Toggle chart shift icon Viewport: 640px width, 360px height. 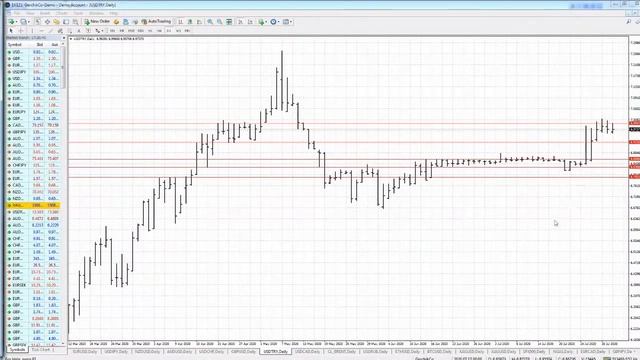[x=250, y=22]
